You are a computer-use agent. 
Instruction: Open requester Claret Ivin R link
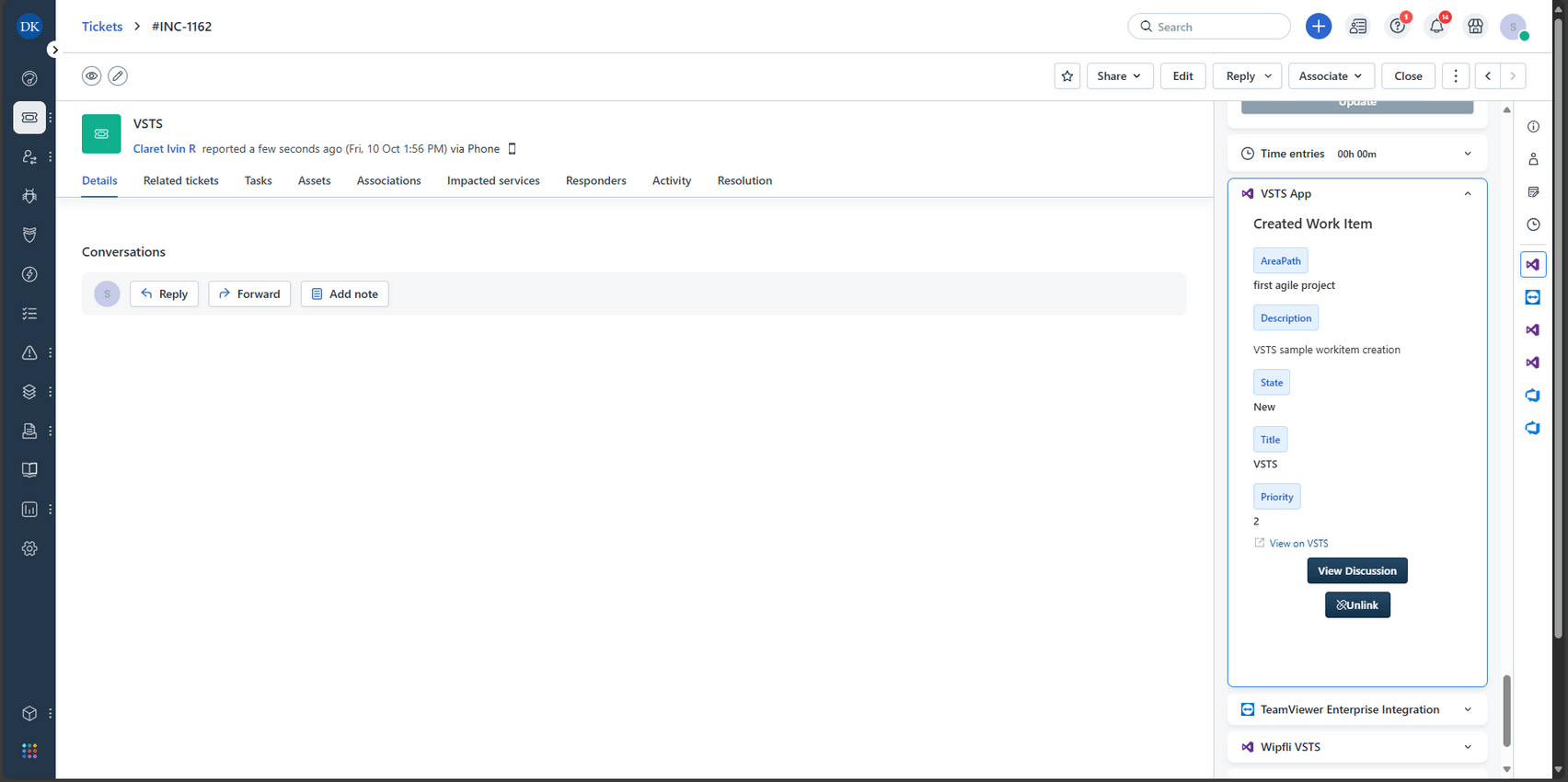pyautogui.click(x=165, y=149)
